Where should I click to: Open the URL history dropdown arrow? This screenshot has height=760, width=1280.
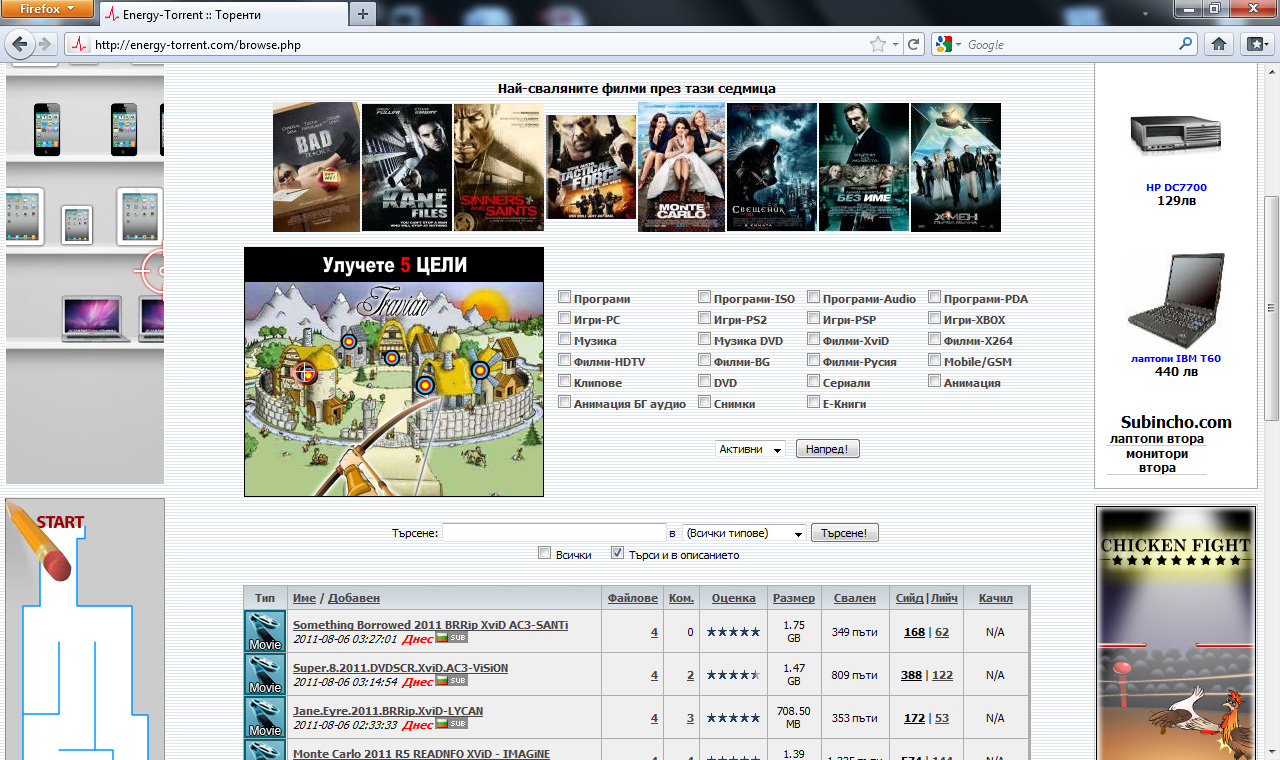click(896, 44)
